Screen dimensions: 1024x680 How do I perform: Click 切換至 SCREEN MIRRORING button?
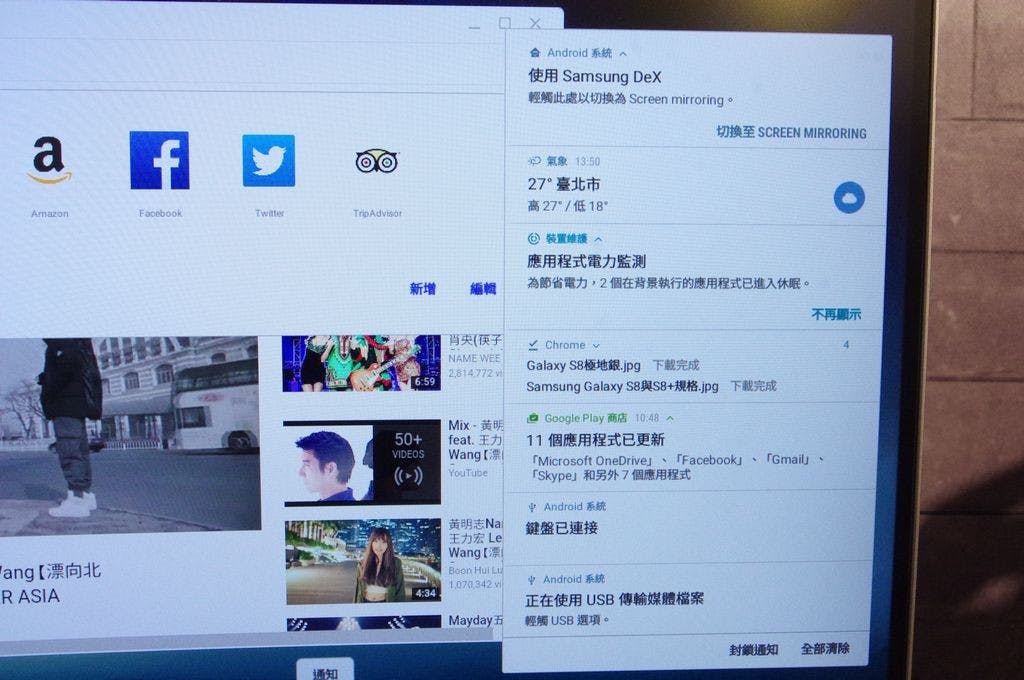(792, 133)
